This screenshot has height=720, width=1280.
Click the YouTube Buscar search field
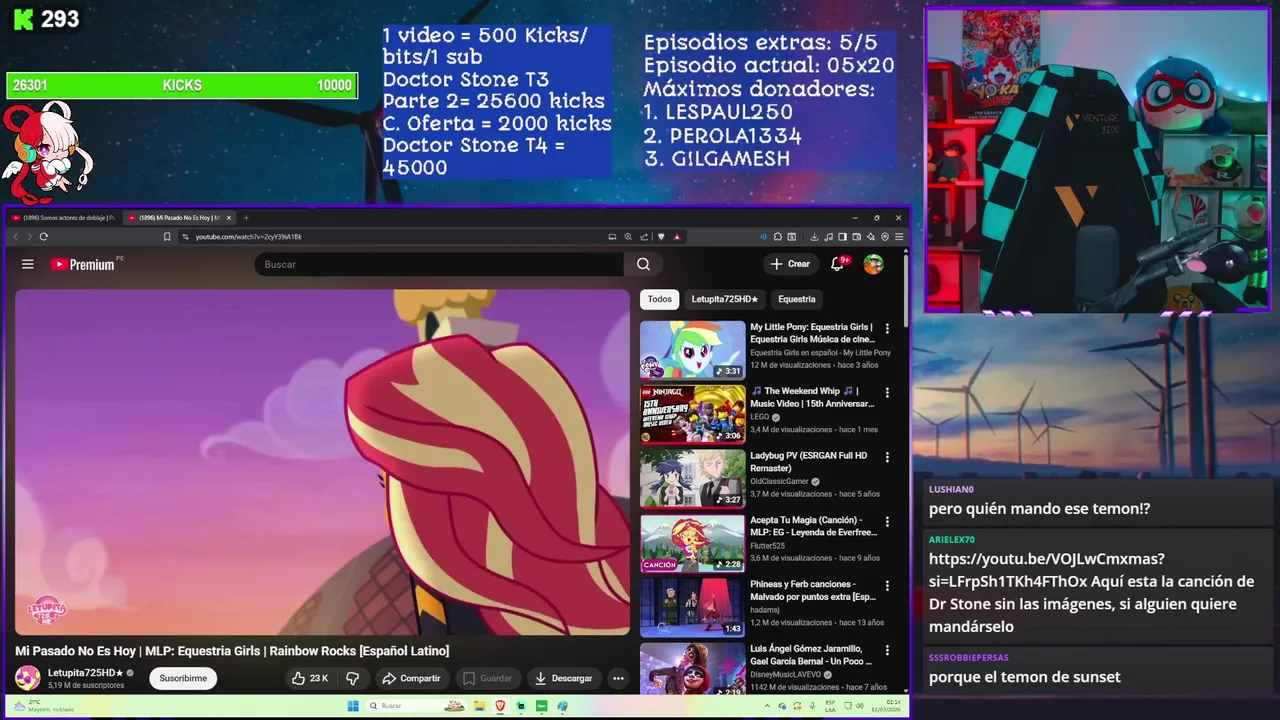pyautogui.click(x=440, y=264)
